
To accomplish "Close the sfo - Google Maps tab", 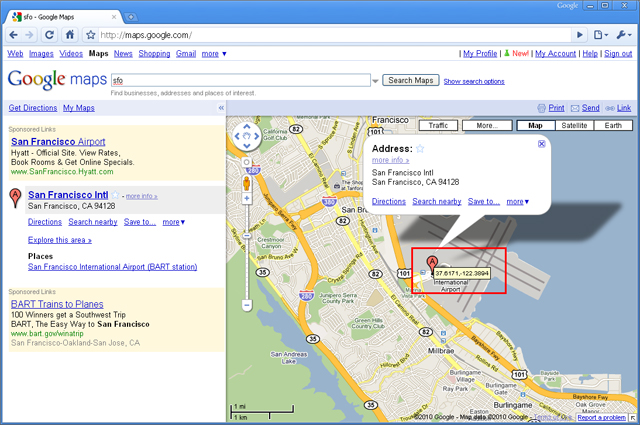I will click(114, 17).
